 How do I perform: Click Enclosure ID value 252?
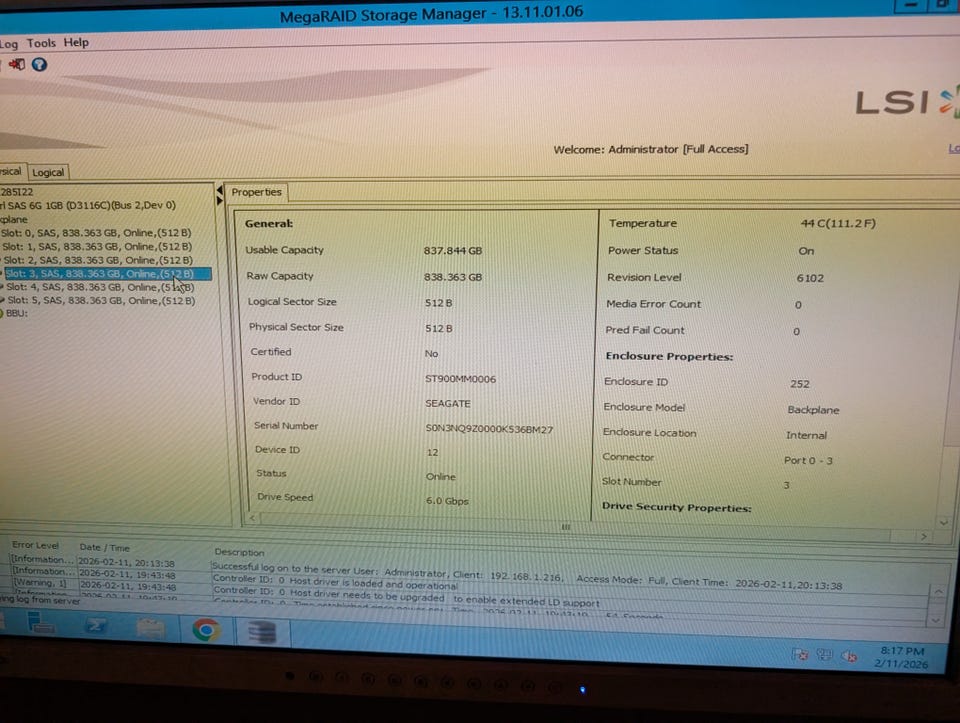tap(800, 384)
